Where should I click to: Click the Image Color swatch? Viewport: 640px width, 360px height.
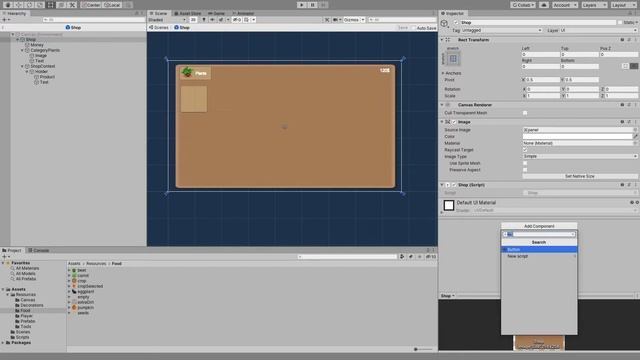coord(577,136)
